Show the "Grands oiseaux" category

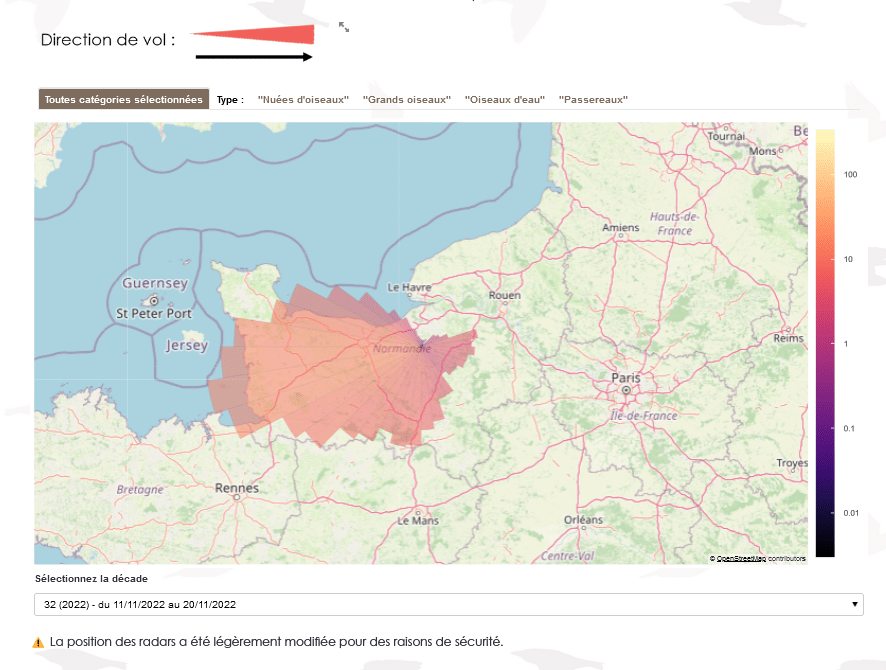(x=406, y=100)
